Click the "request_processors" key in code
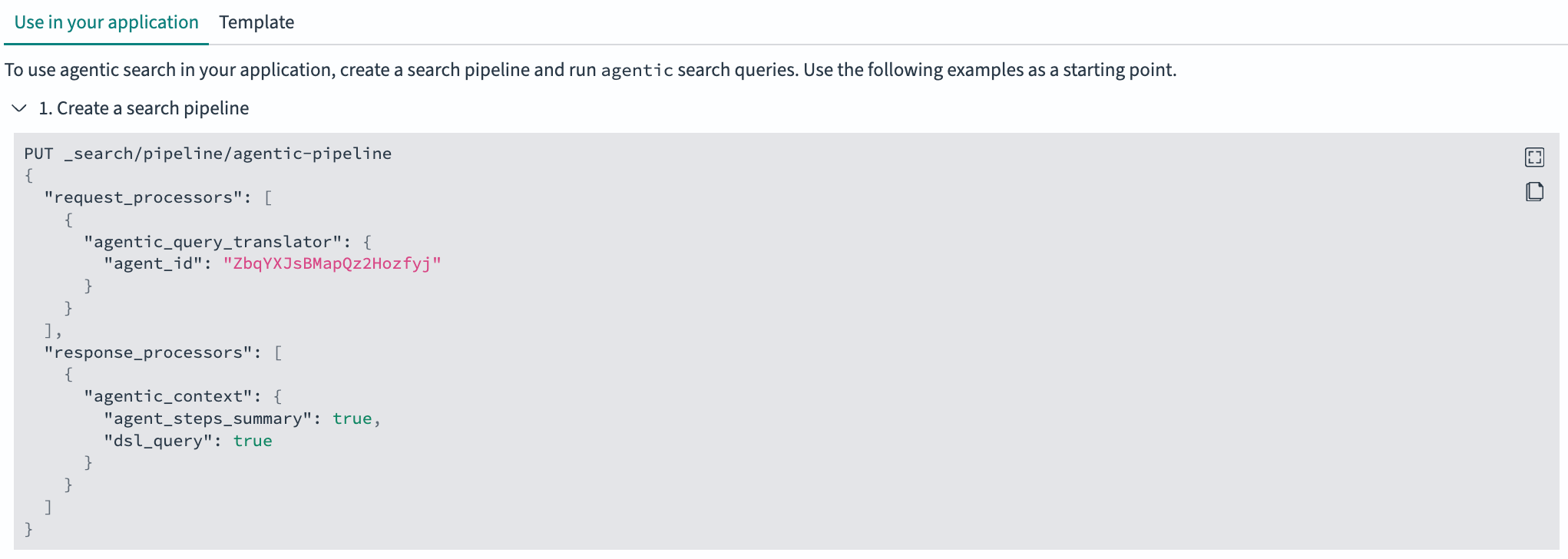Screen dimensions: 1568x559 tap(143, 197)
